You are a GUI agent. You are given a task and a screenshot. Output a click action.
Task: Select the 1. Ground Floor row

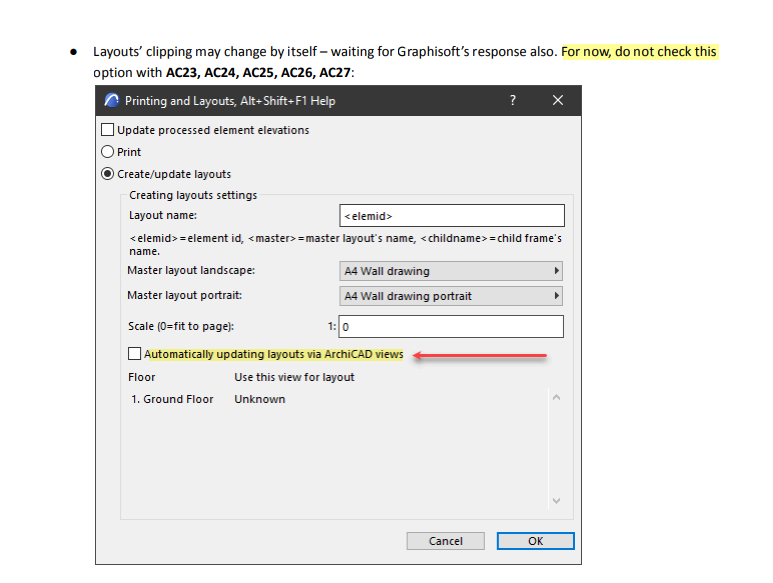coord(172,399)
